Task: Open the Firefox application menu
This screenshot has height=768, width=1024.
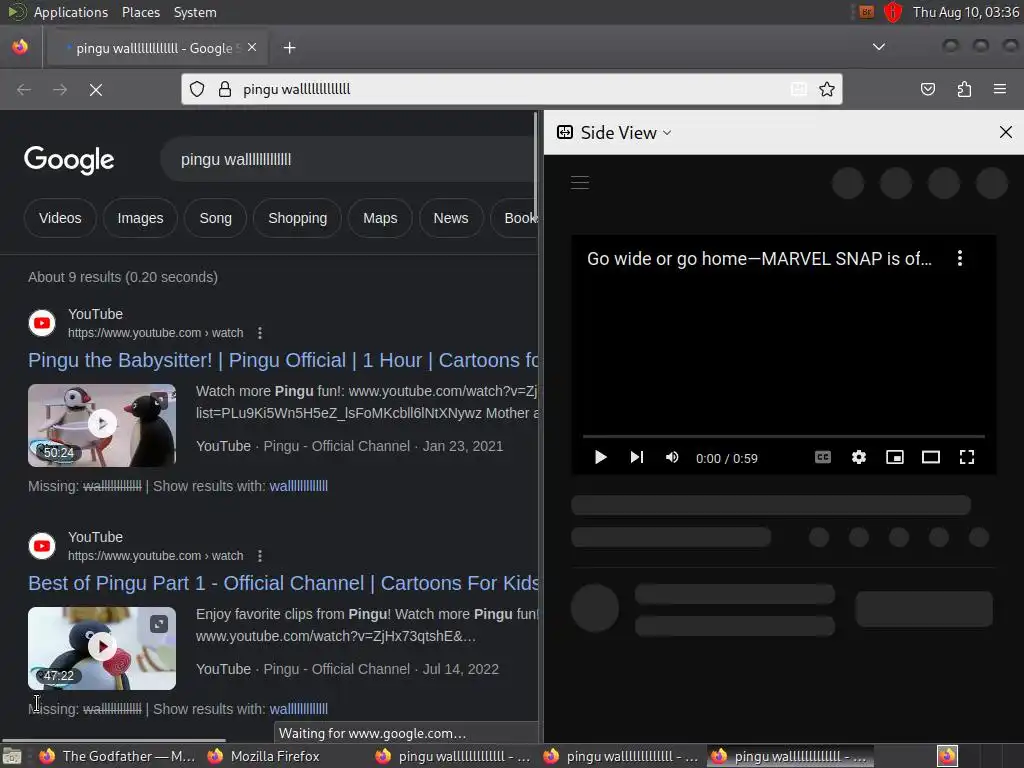Action: click(x=1000, y=89)
